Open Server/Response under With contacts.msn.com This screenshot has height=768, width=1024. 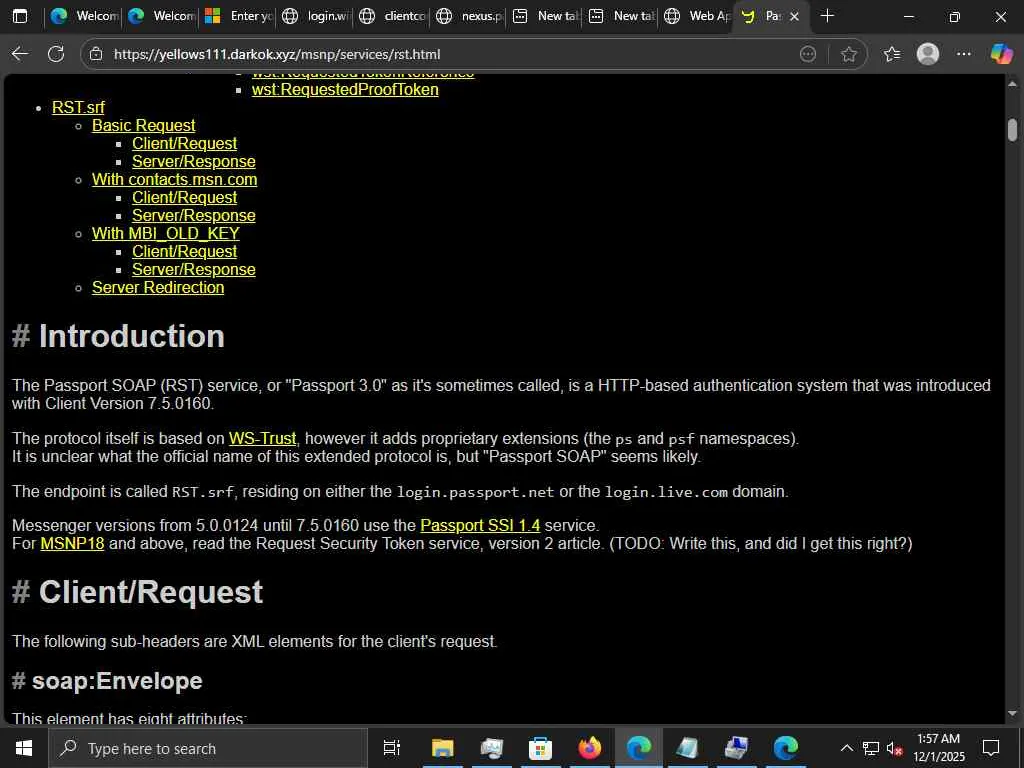coord(193,216)
